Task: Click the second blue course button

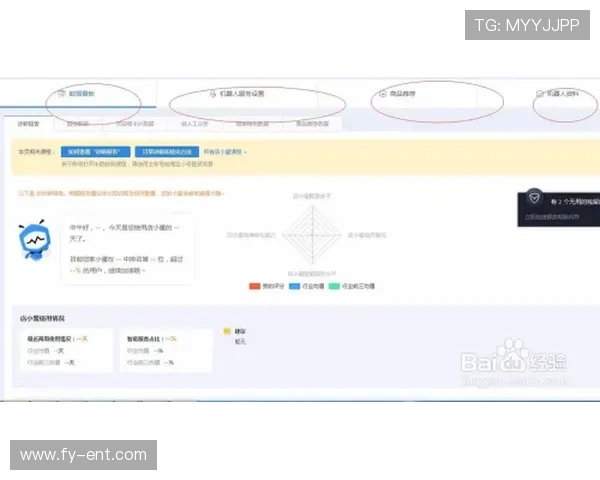Action: coord(167,152)
